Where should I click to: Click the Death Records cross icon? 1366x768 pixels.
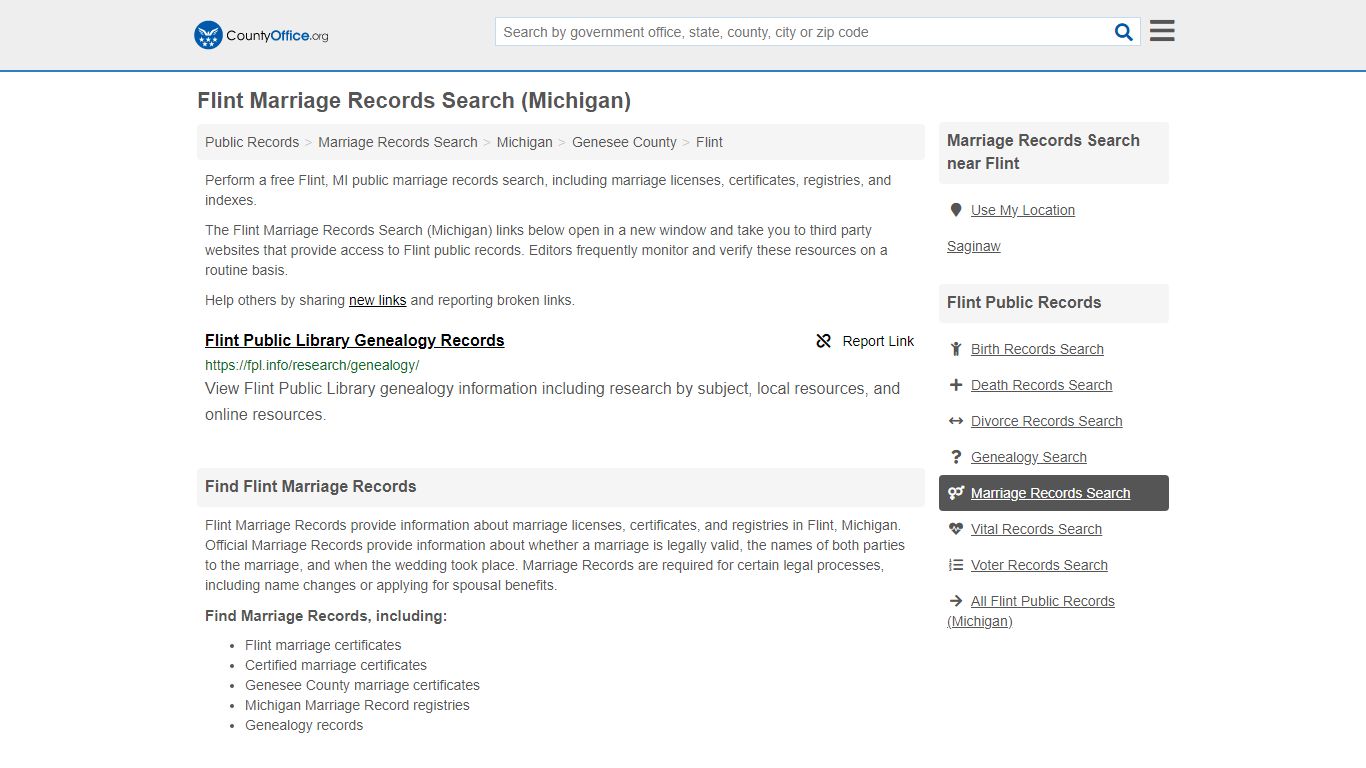[x=956, y=385]
